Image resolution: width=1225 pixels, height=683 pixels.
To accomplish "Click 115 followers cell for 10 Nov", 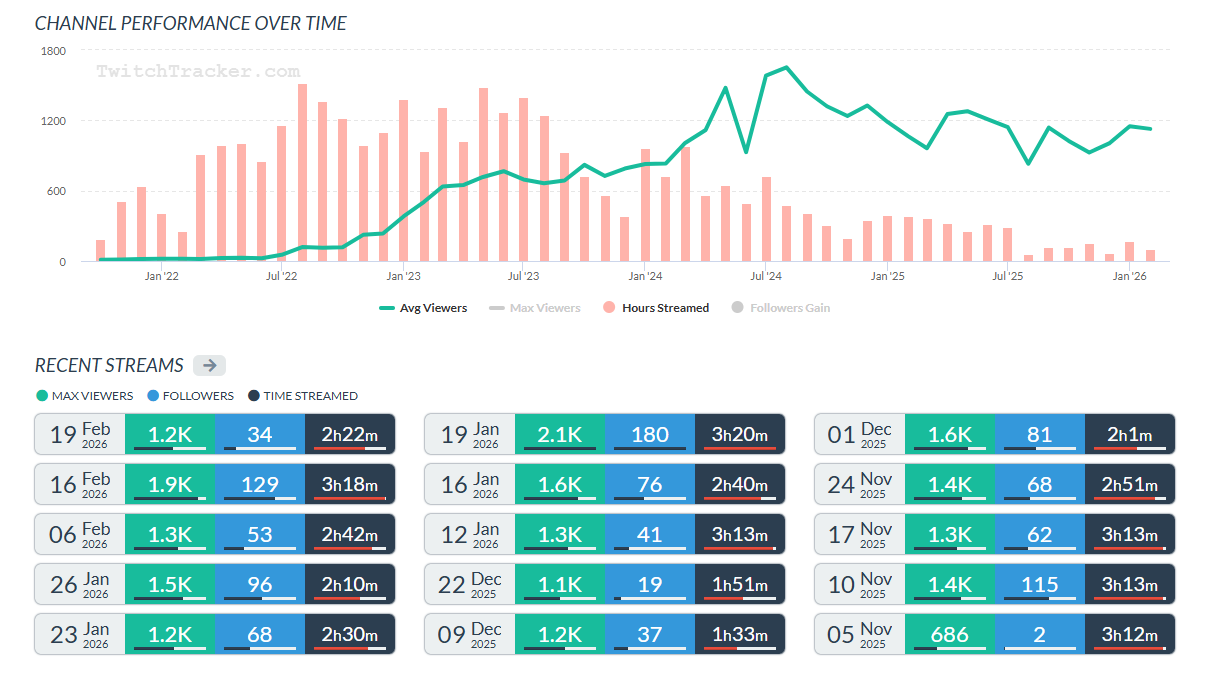I will coord(1040,584).
